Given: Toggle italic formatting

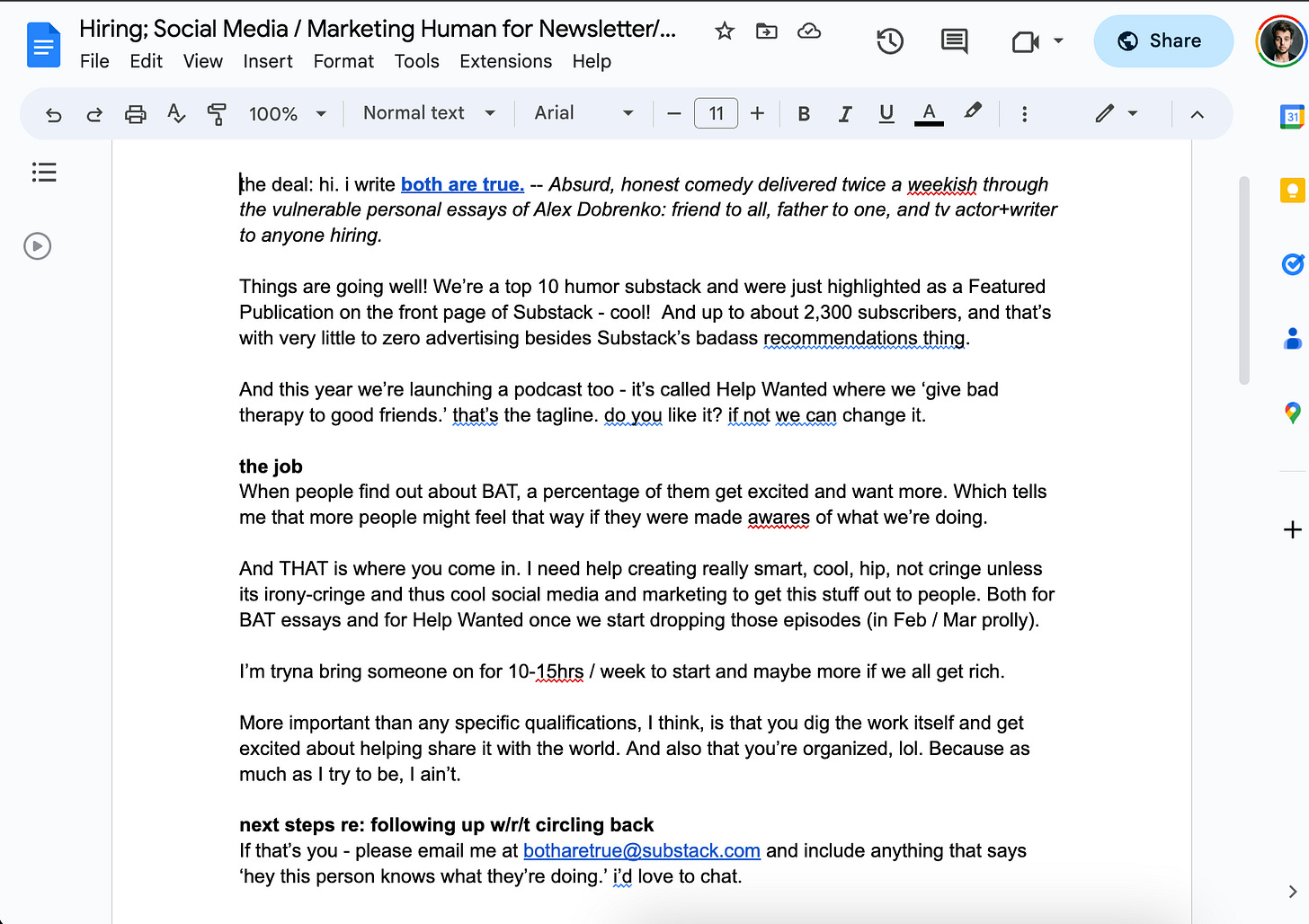Looking at the screenshot, I should [x=845, y=114].
